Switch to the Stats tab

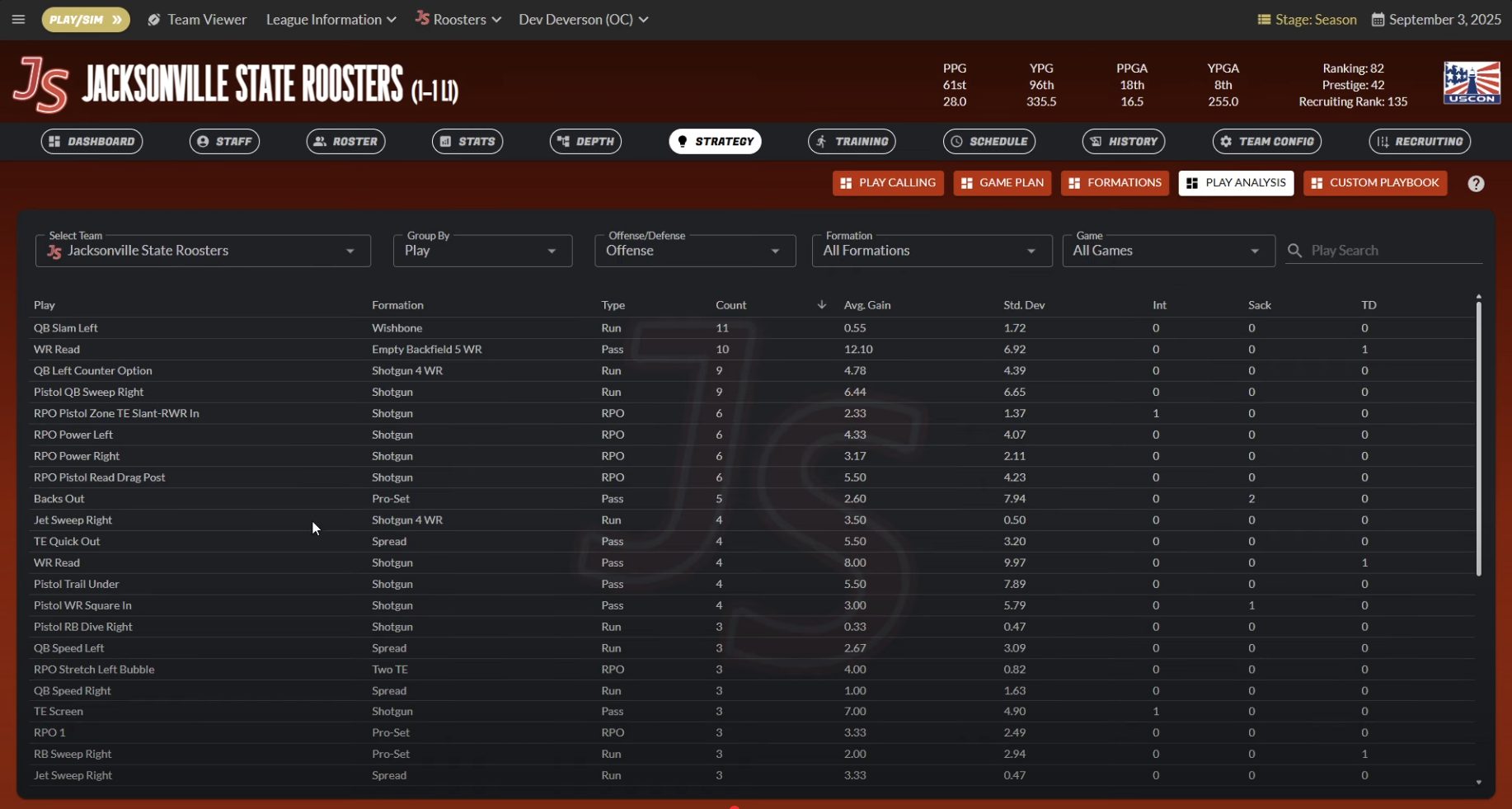(x=467, y=141)
